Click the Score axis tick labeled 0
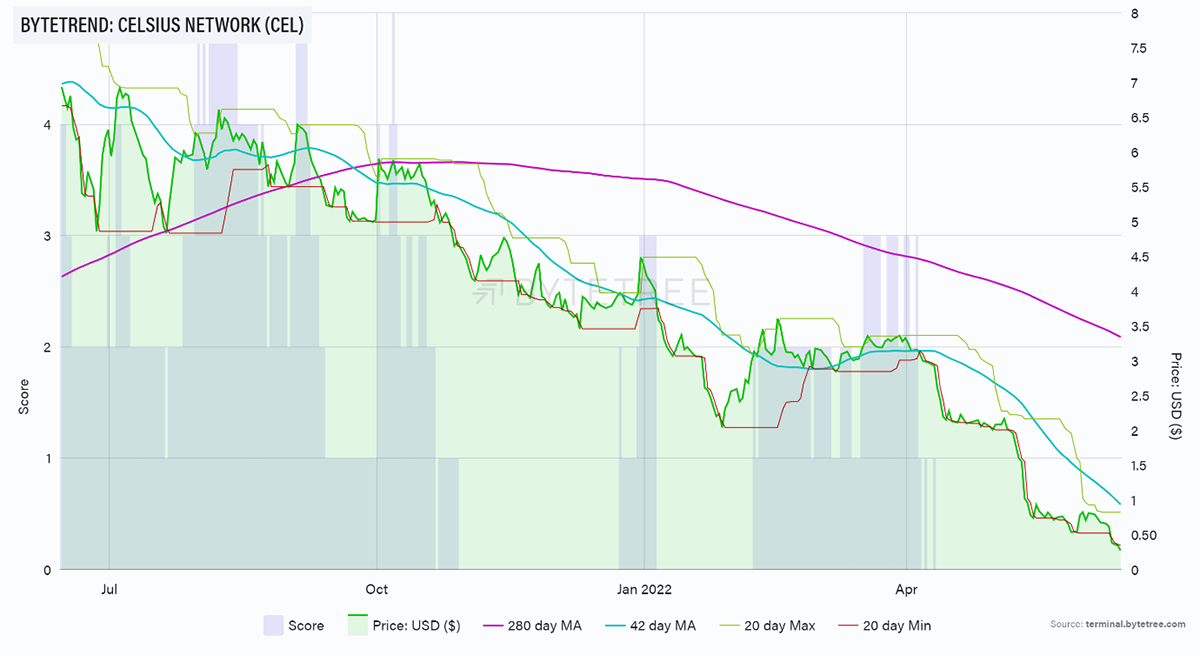Viewport: 1200px width, 656px height. 46,570
